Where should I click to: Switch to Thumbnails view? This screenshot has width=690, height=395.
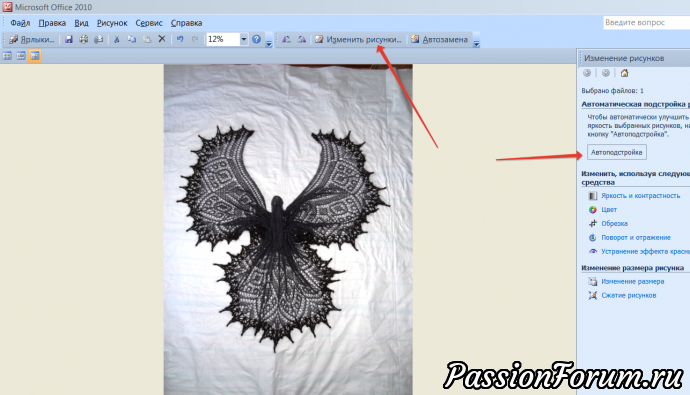pos(7,56)
